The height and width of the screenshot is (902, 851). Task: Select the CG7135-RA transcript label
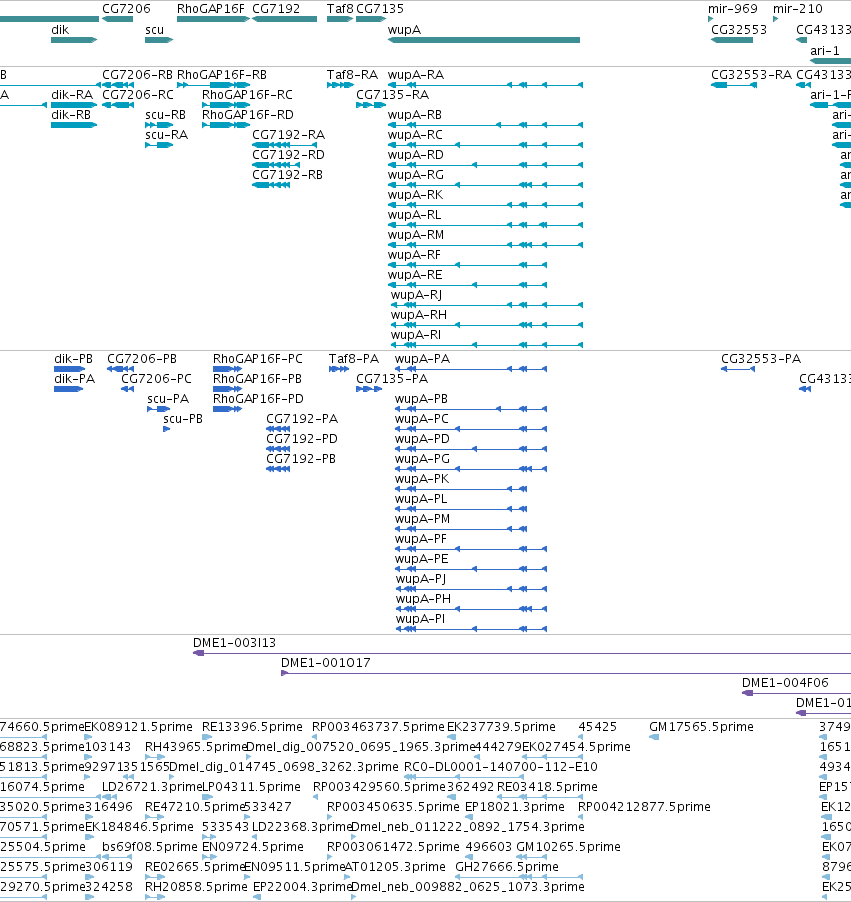[x=392, y=94]
